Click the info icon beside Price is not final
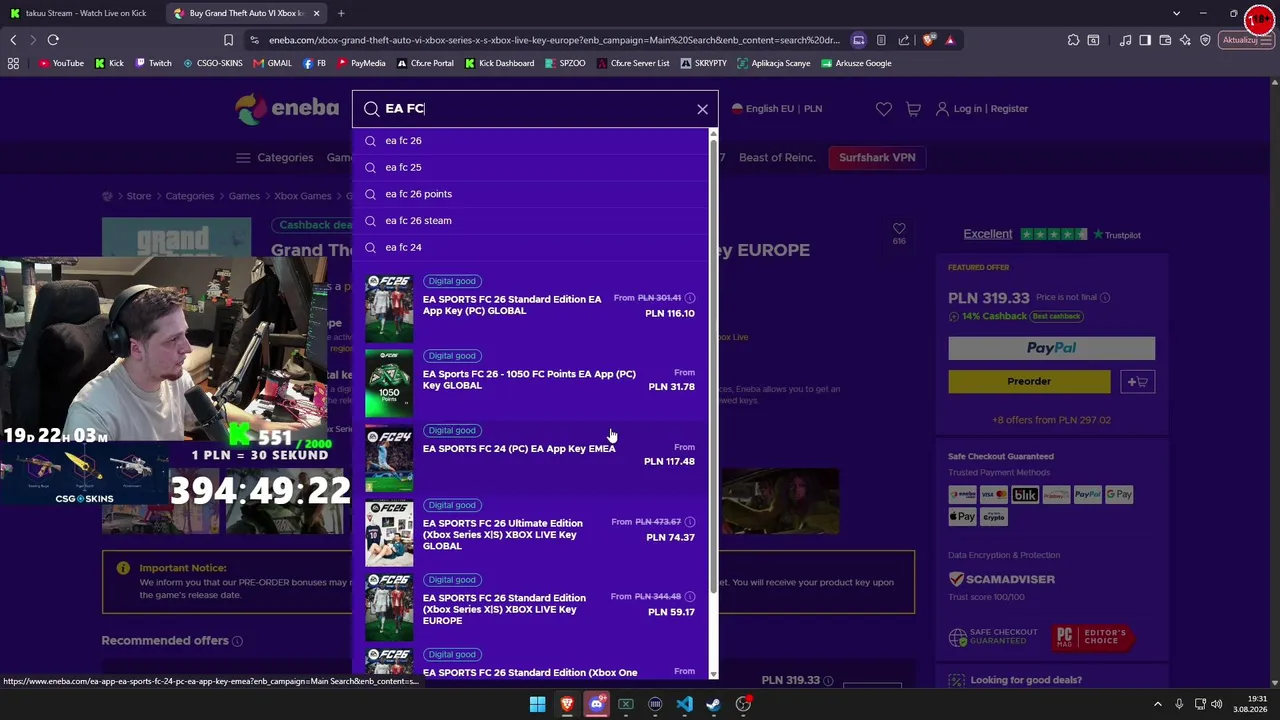The height and width of the screenshot is (720, 1280). [x=1105, y=297]
